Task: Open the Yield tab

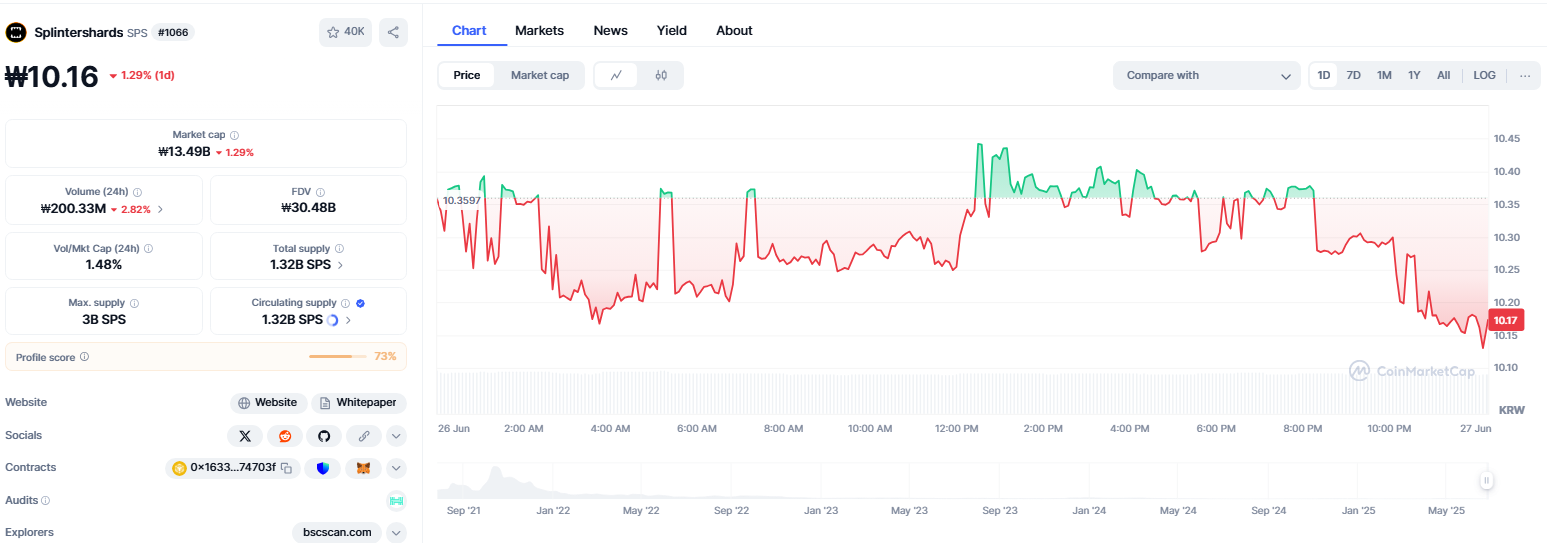Action: click(672, 30)
